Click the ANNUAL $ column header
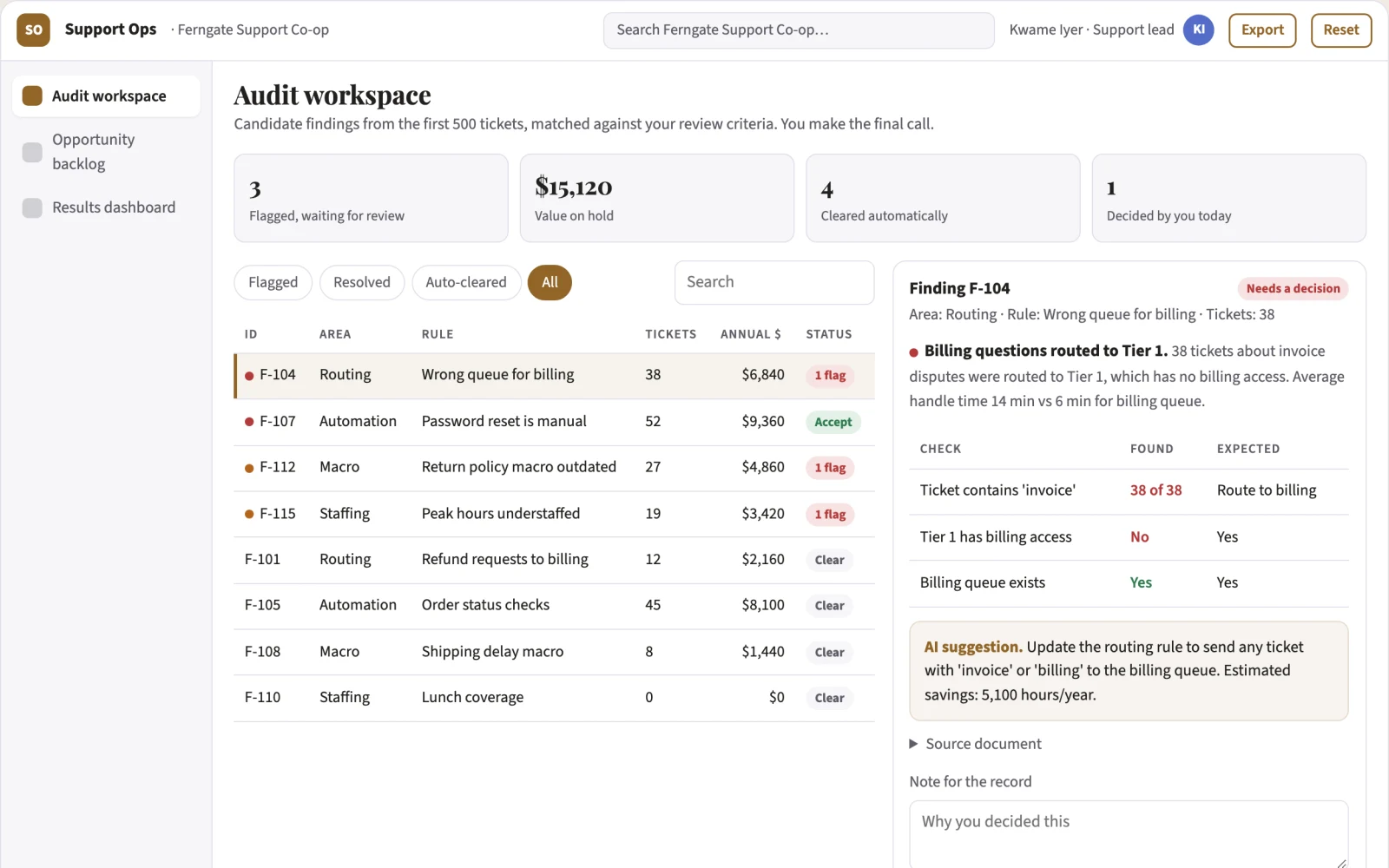This screenshot has height=868, width=1389. tap(750, 334)
